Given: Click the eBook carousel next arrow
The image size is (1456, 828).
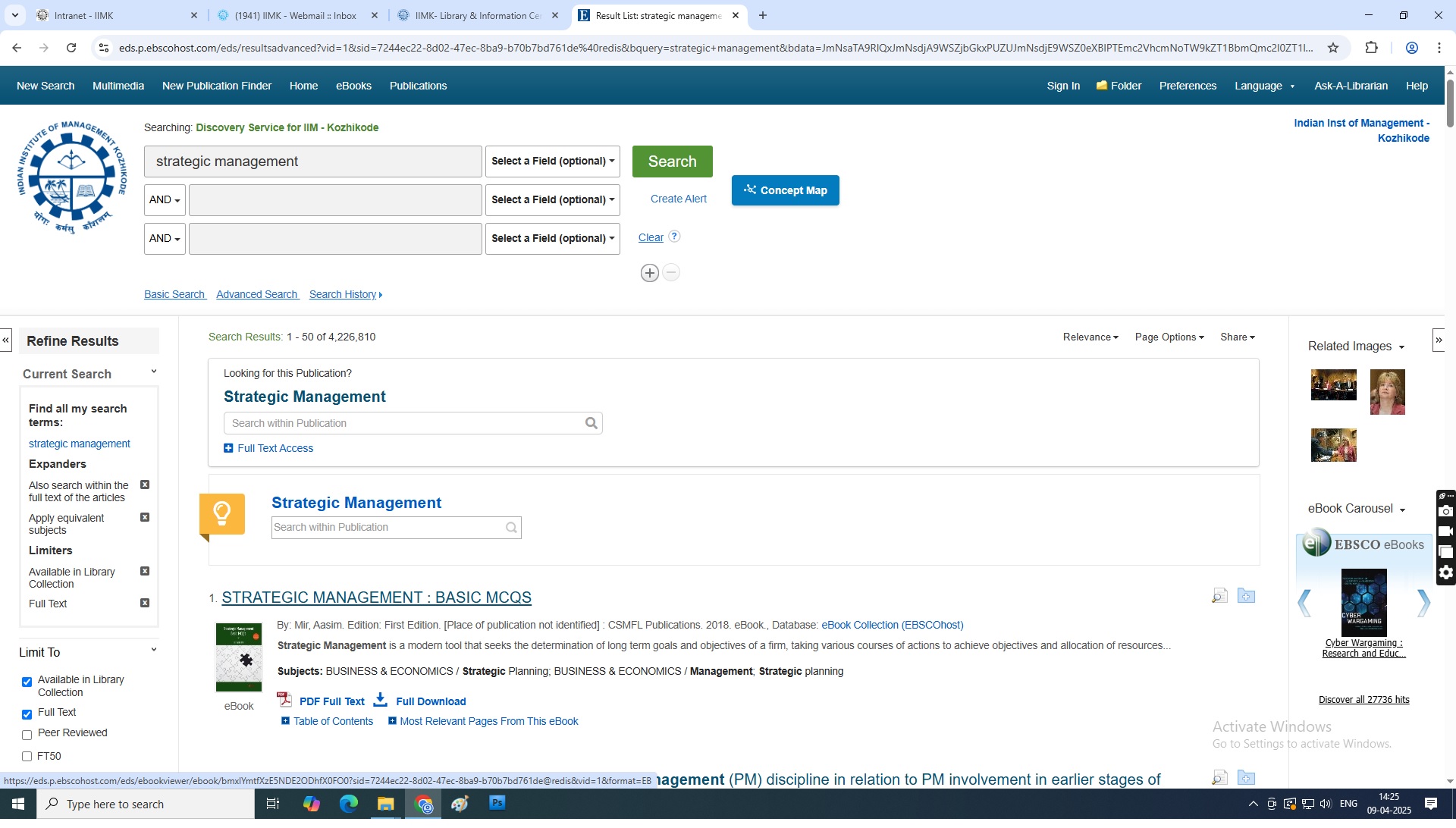Looking at the screenshot, I should pos(1423,604).
